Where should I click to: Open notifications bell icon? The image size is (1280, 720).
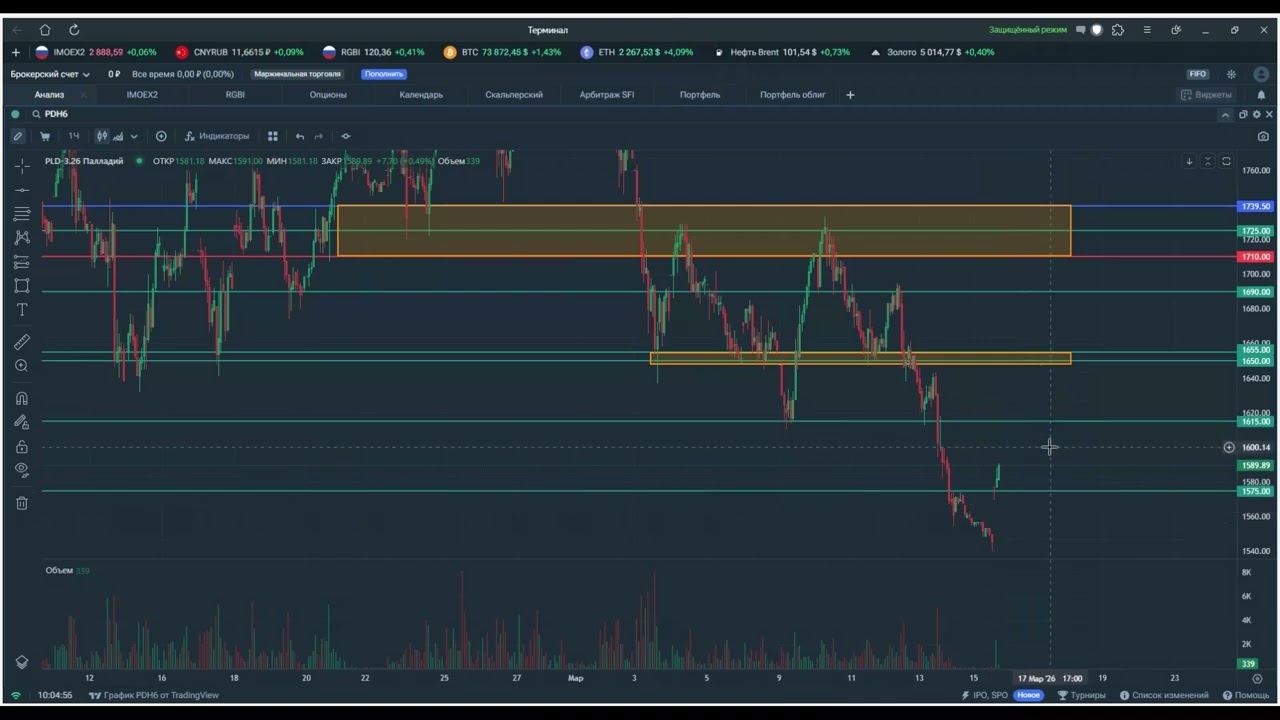click(1261, 95)
